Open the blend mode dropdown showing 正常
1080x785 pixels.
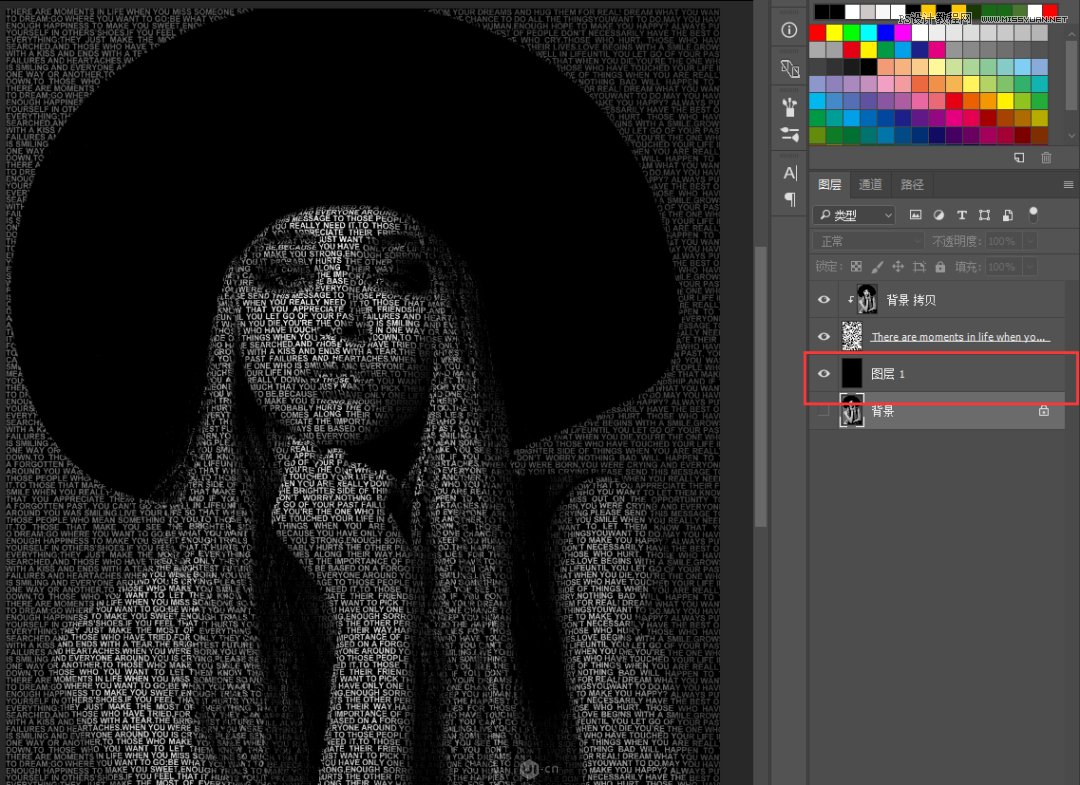click(x=868, y=240)
